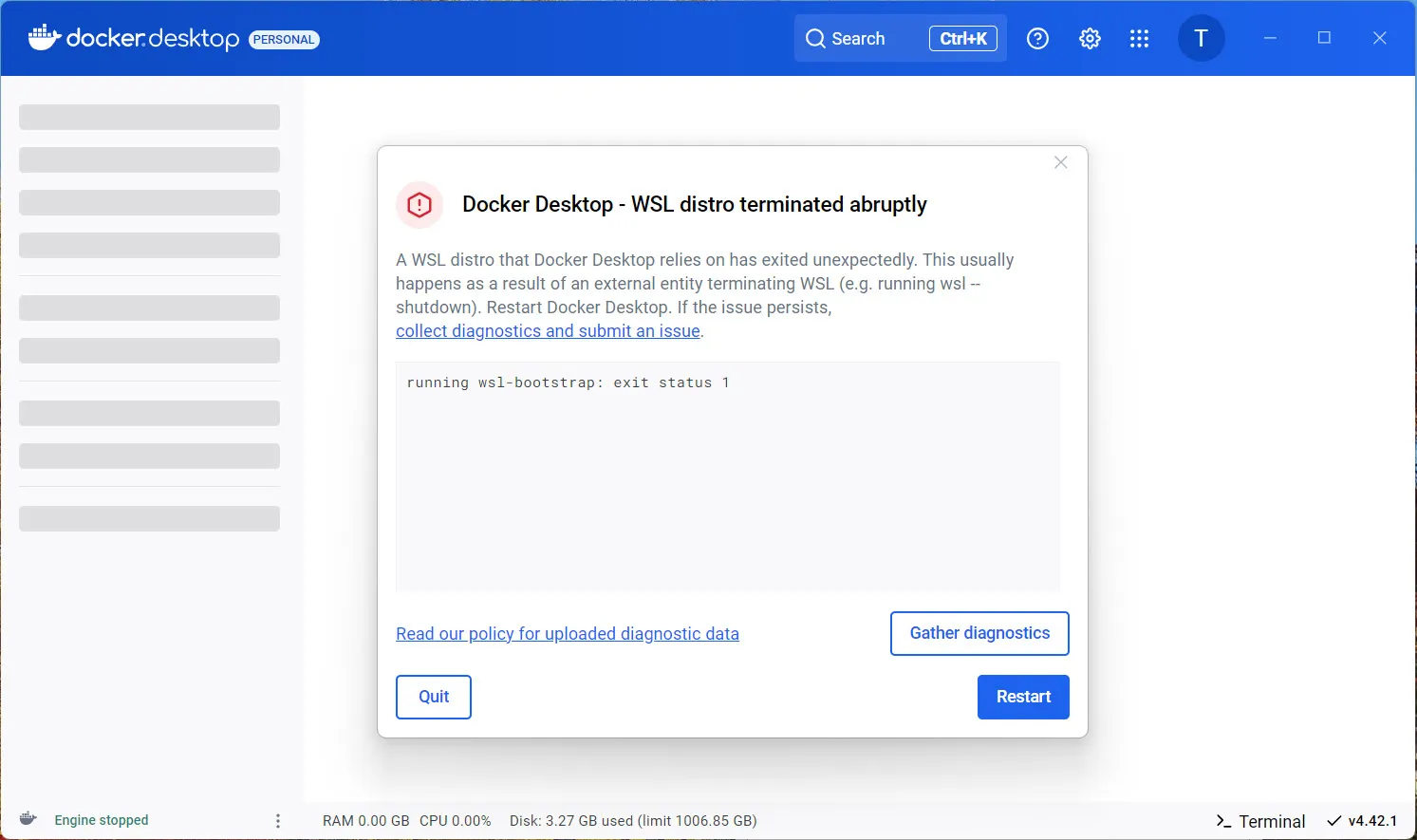Click the Search field
The image size is (1417, 840).
coord(858,39)
